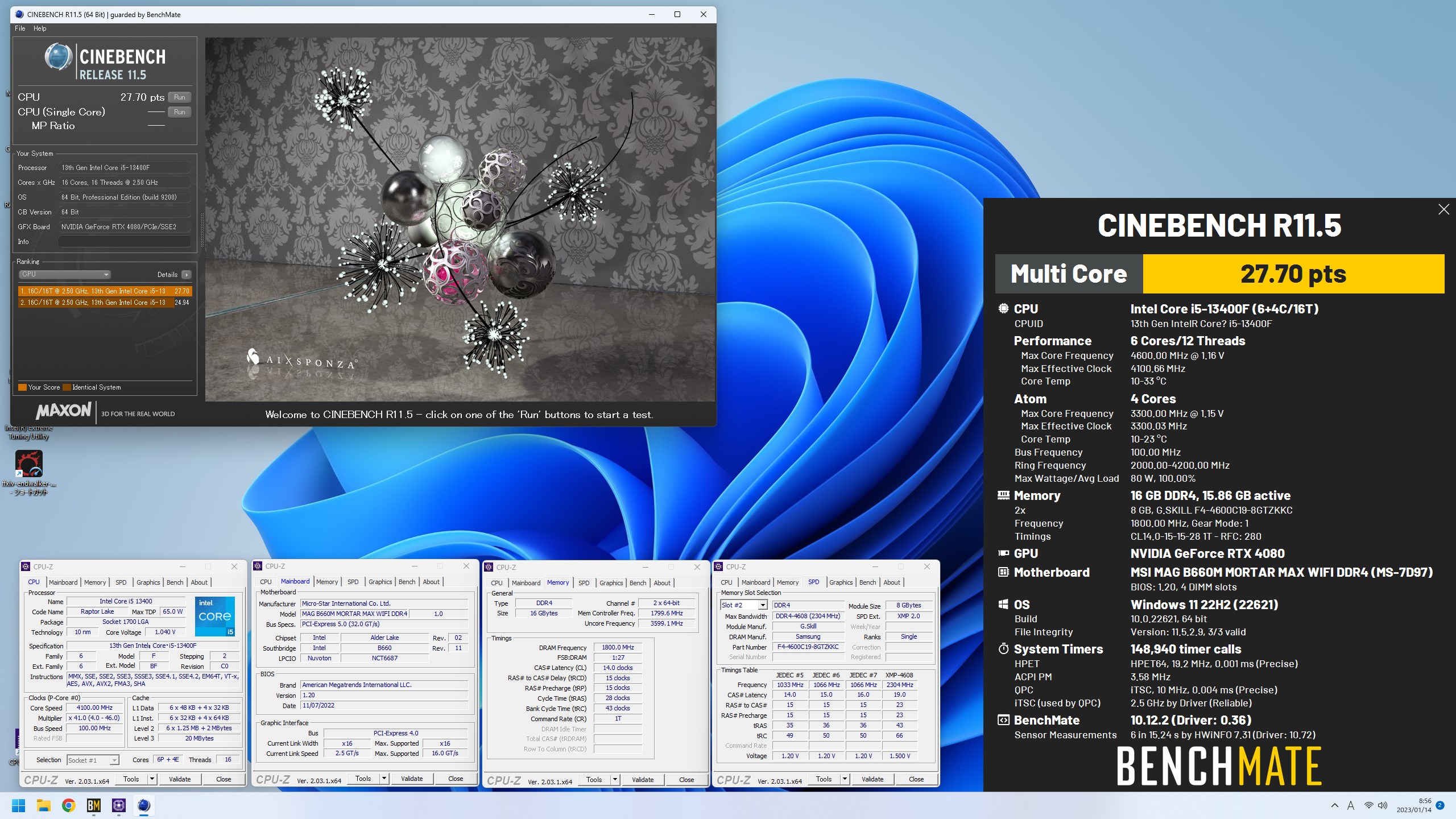Run the CPU multi-core benchmark
1456x819 pixels.
click(x=180, y=97)
